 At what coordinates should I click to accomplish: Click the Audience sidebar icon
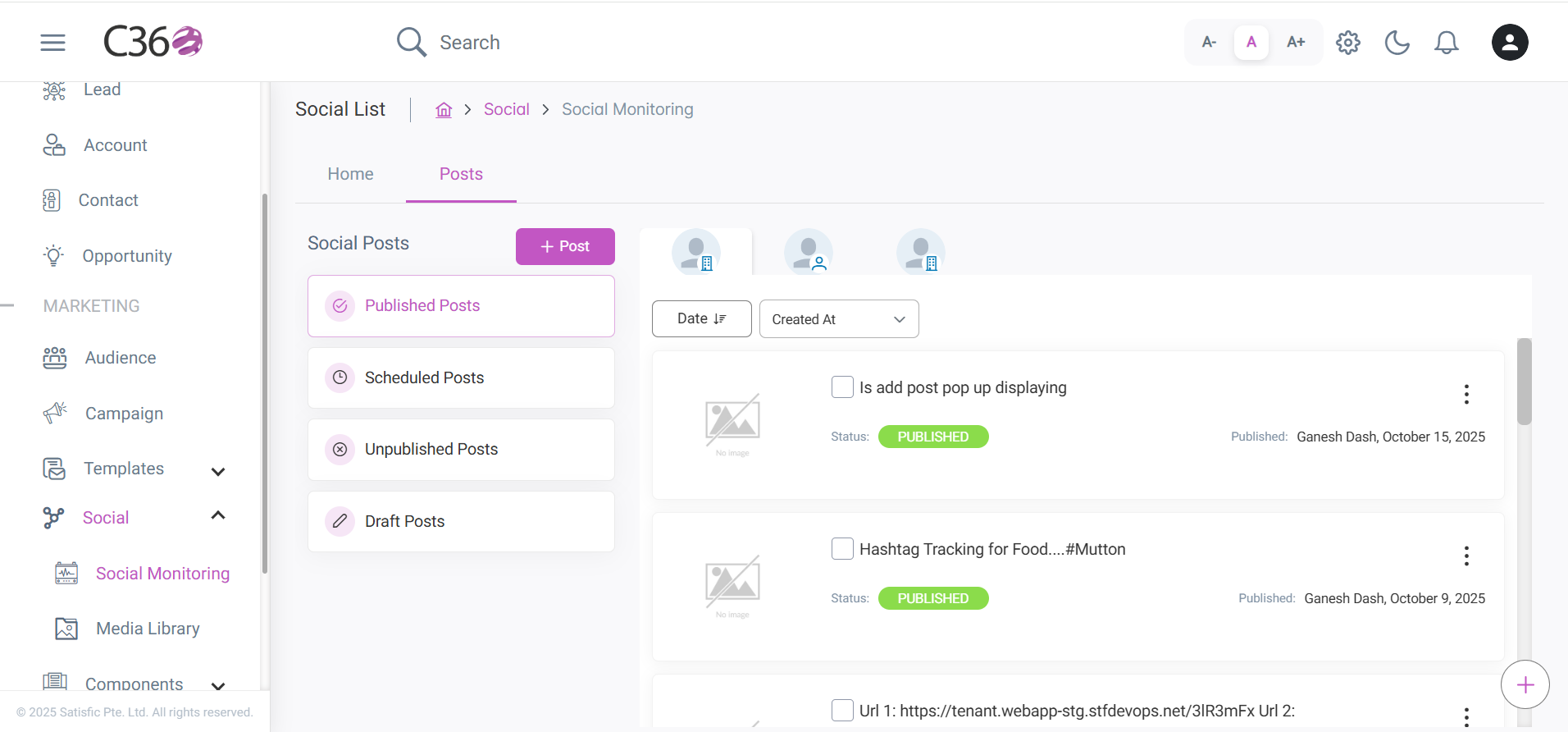coord(55,358)
